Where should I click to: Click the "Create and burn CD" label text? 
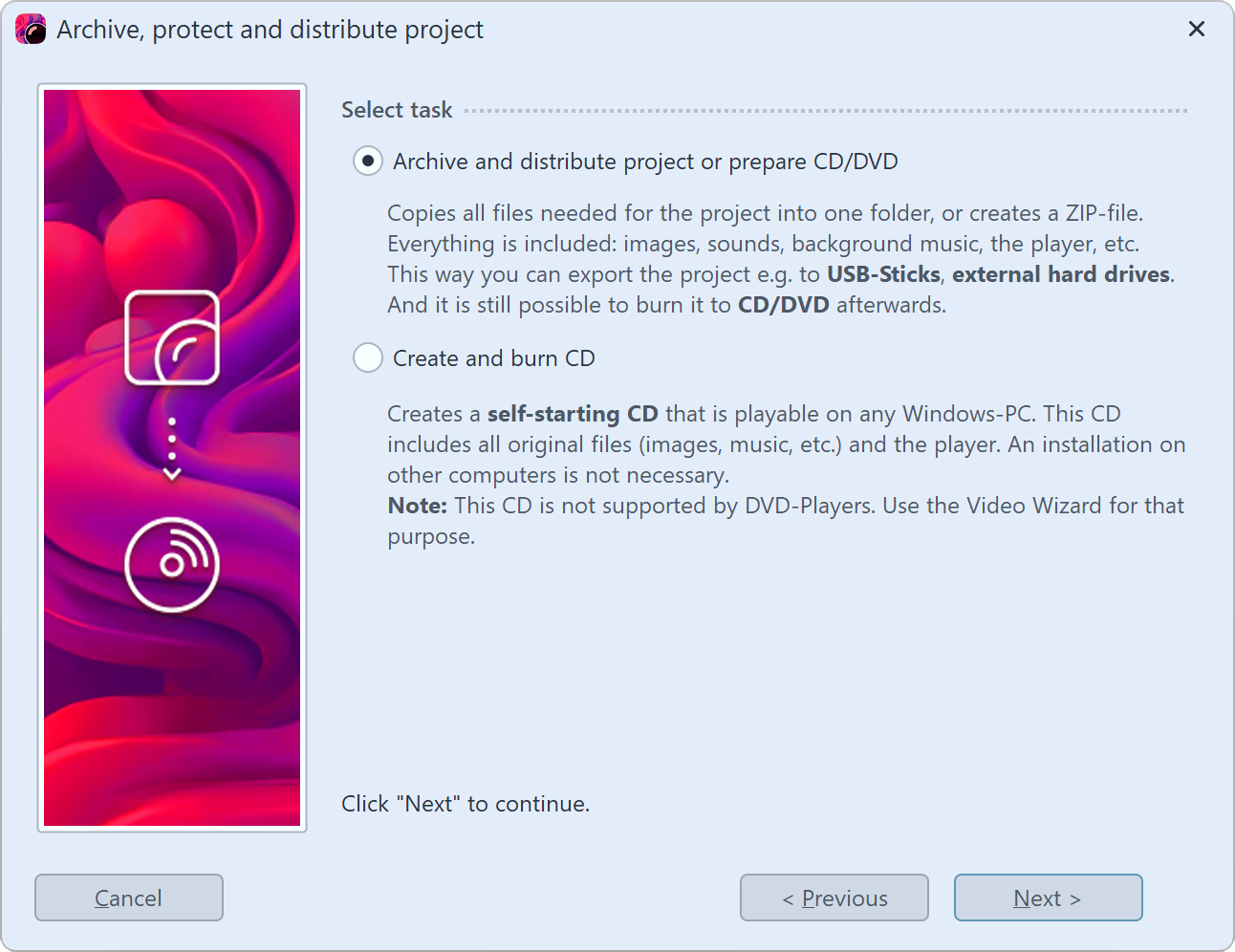[x=493, y=358]
